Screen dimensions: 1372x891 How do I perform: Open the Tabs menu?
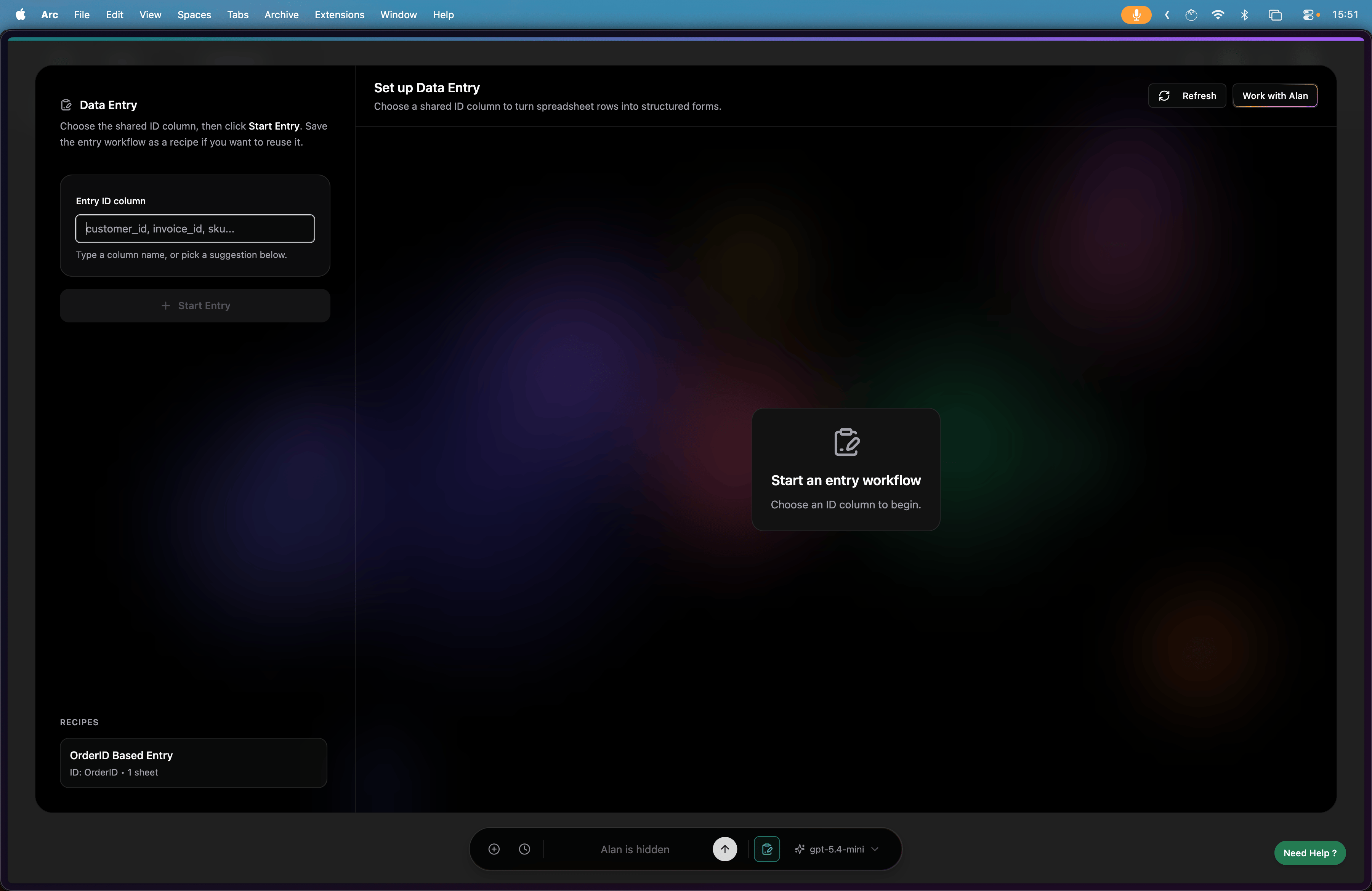click(237, 14)
